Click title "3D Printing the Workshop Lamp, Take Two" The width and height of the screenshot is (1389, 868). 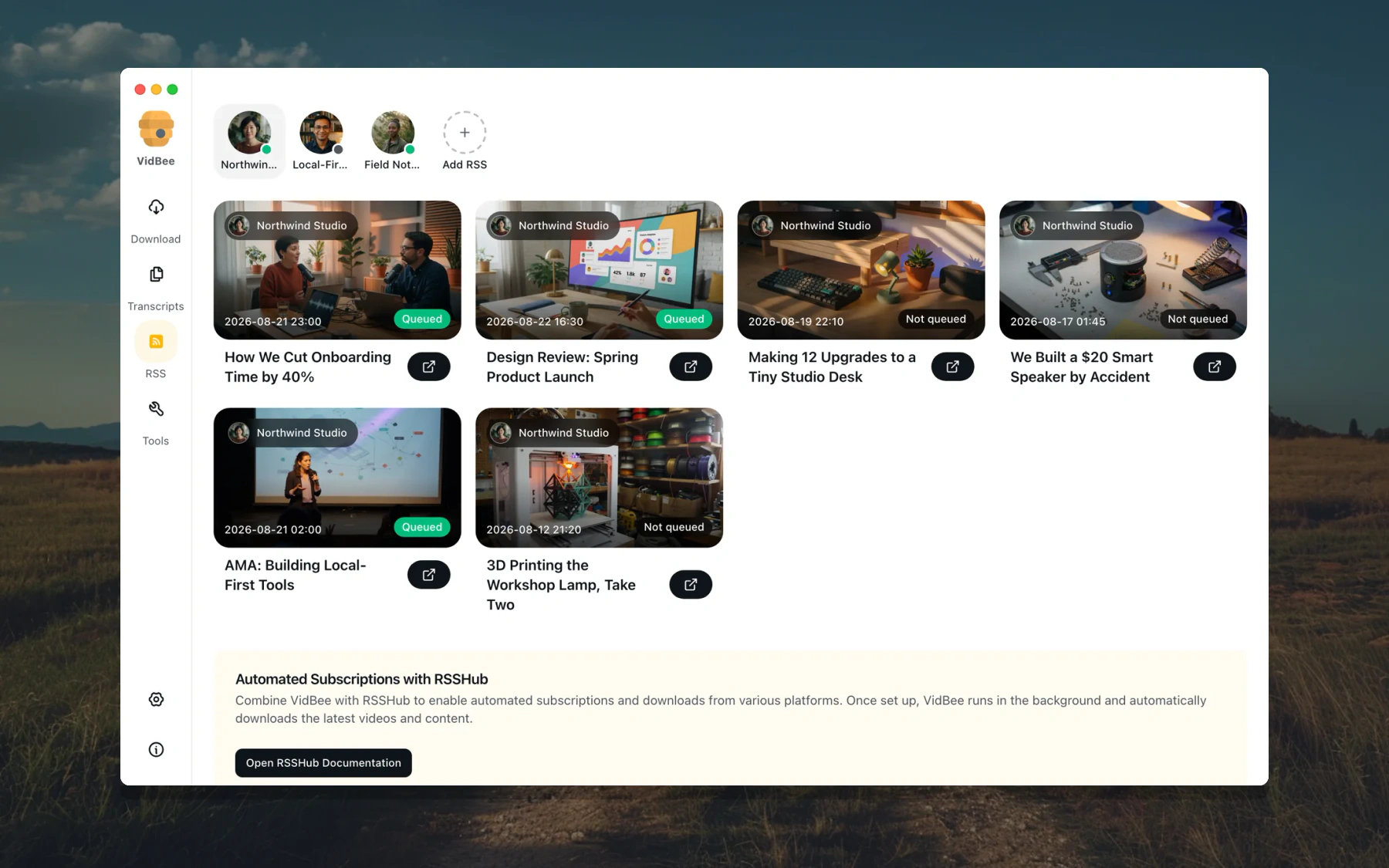(x=561, y=585)
